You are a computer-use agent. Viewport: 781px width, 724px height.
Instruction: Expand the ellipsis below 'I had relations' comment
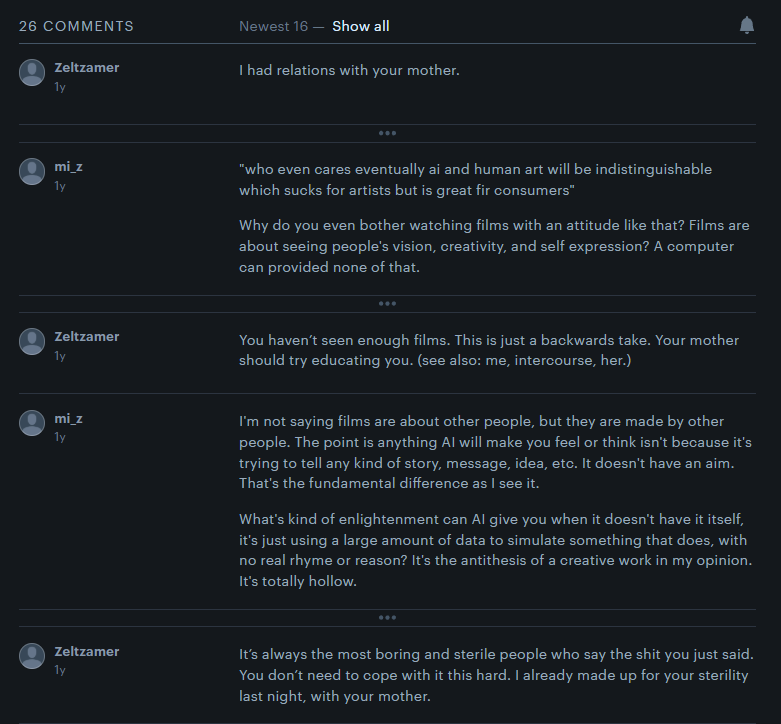point(387,133)
